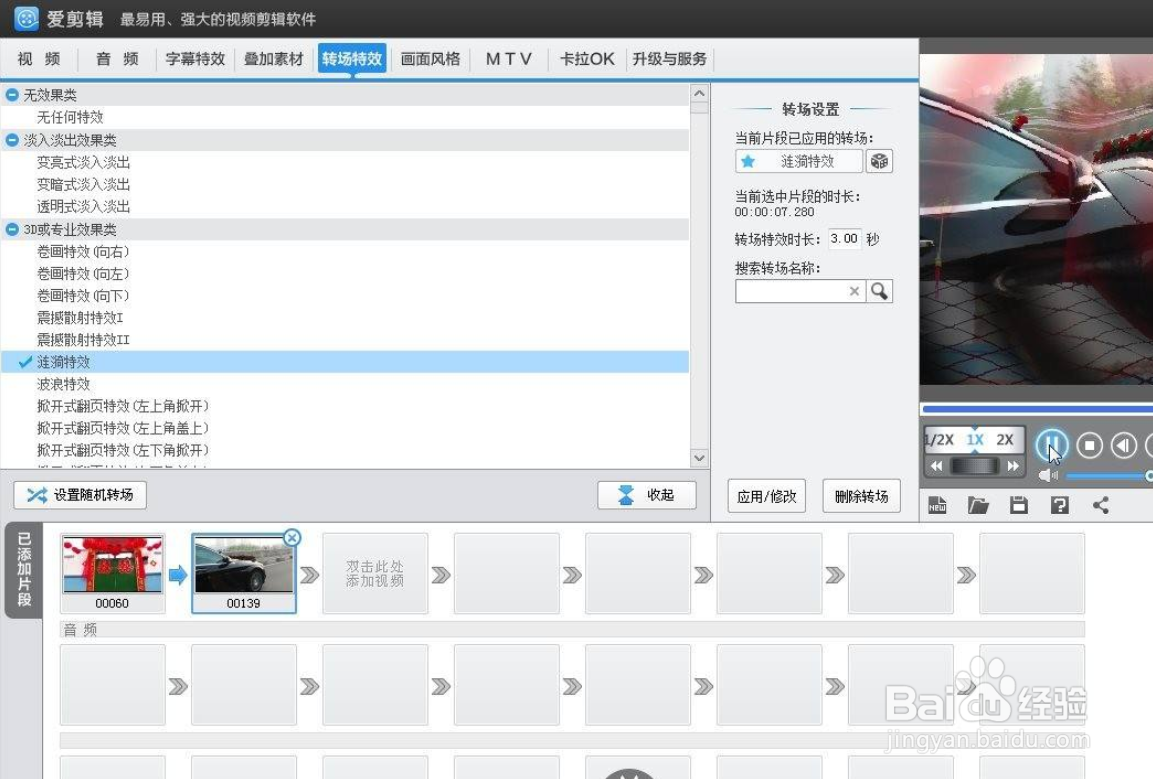The width and height of the screenshot is (1153, 779).
Task: Delete the transition using 删除转场
Action: (861, 495)
